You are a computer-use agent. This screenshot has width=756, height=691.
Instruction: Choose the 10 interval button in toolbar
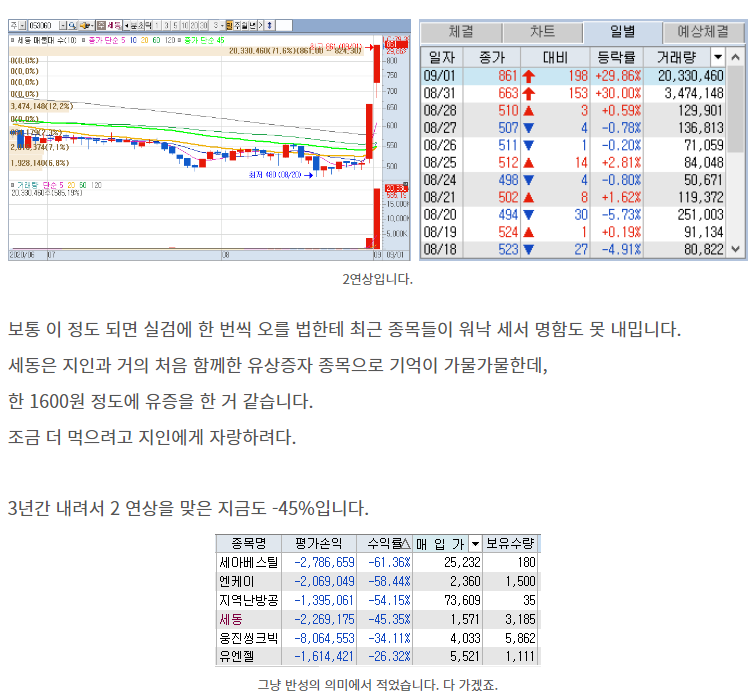click(184, 26)
